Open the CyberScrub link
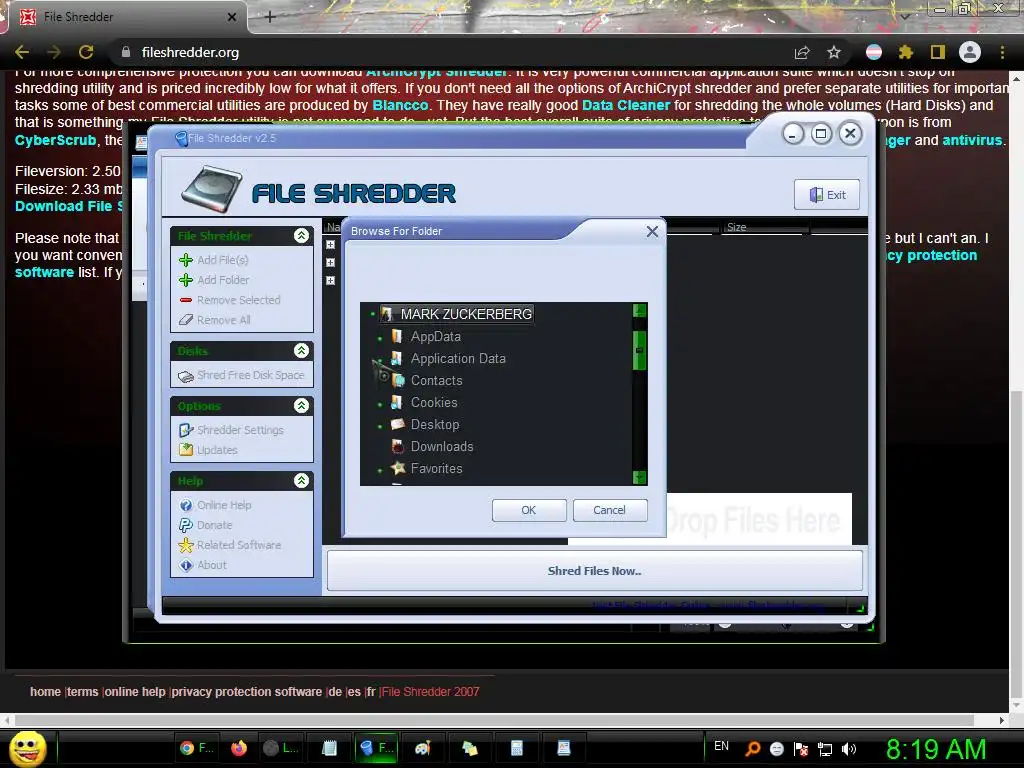This screenshot has height=768, width=1024. [x=56, y=140]
